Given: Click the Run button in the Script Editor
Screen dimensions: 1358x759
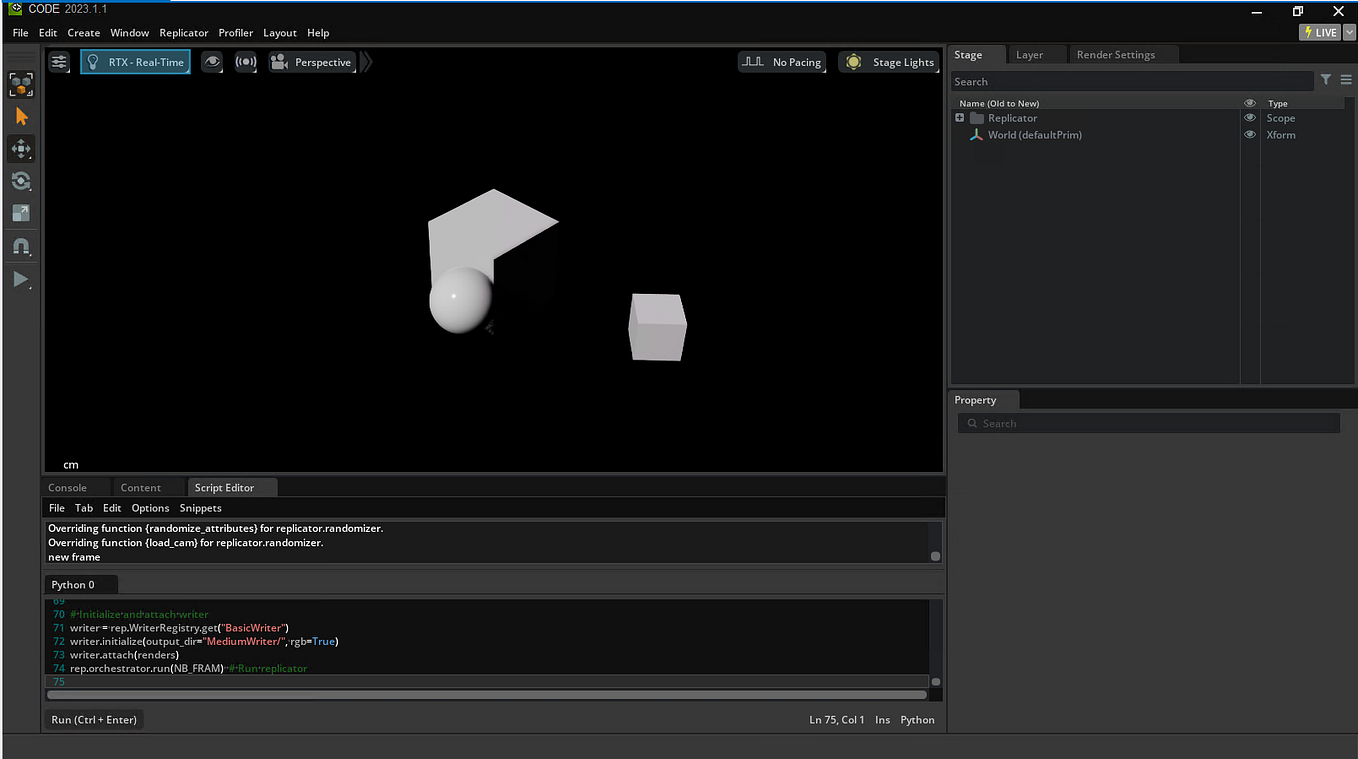Looking at the screenshot, I should (93, 719).
